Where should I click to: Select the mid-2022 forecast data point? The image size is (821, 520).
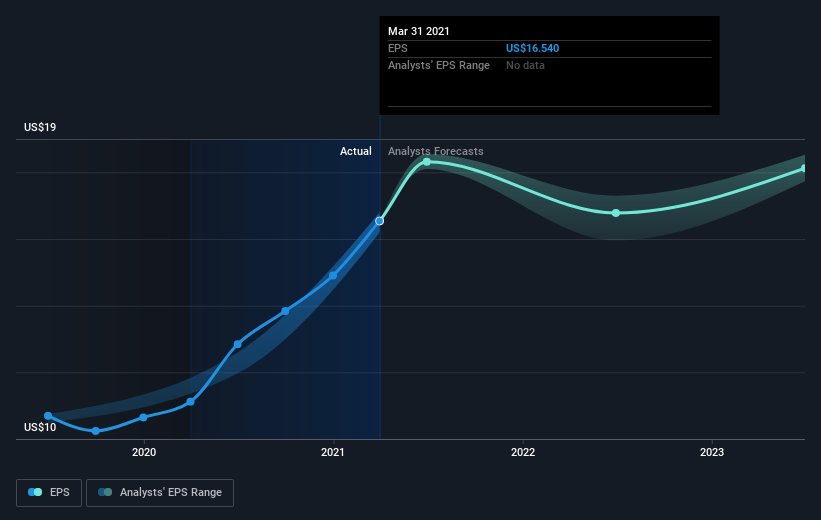click(x=616, y=213)
